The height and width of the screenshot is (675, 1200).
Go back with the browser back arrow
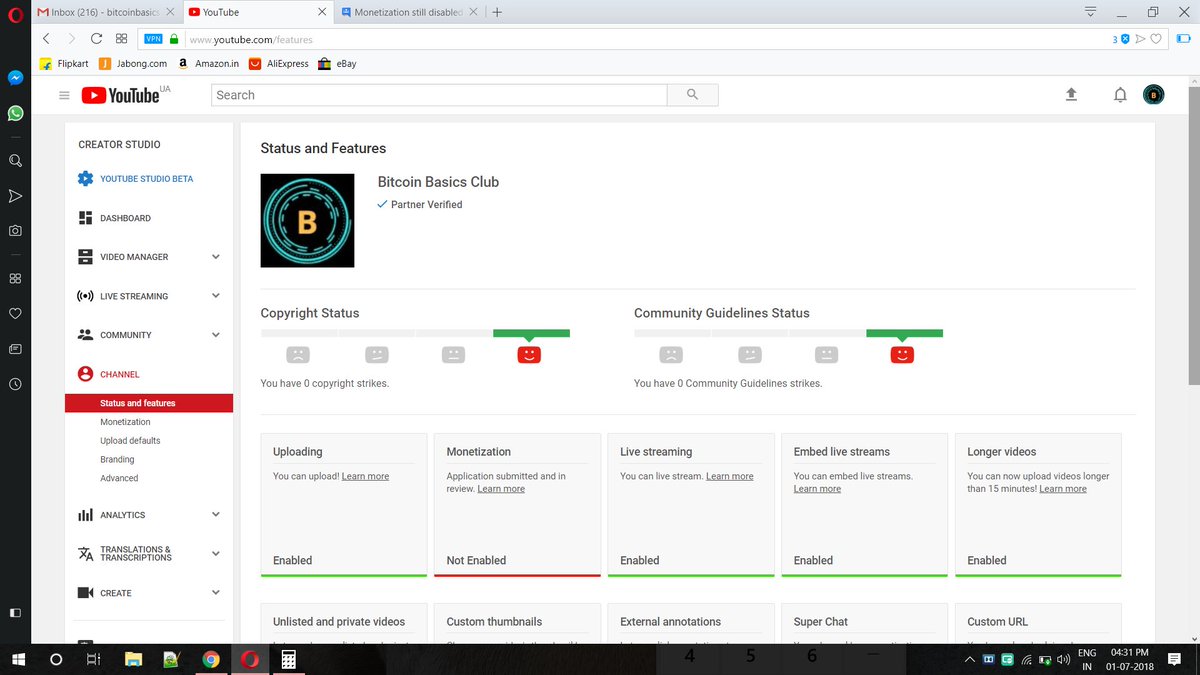46,39
